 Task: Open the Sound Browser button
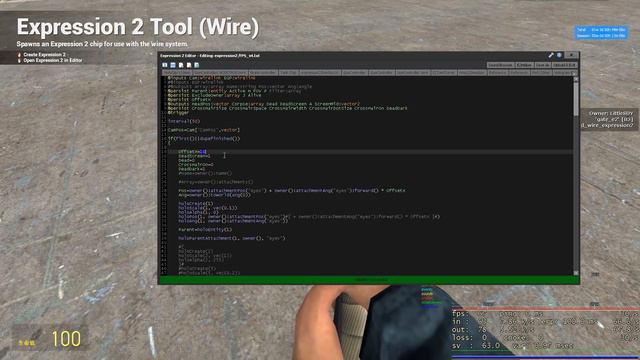500,65
